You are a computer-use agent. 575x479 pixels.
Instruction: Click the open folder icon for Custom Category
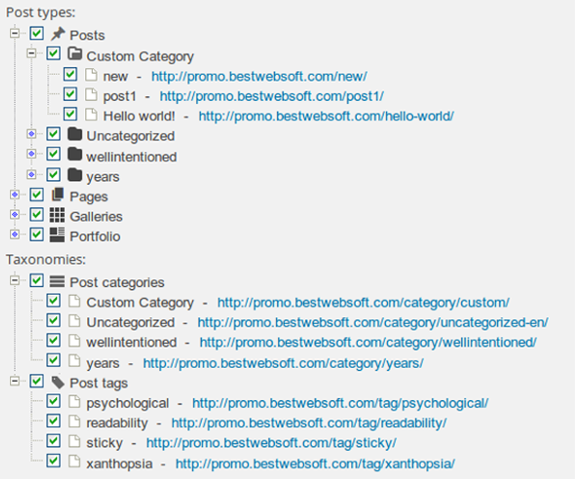75,54
